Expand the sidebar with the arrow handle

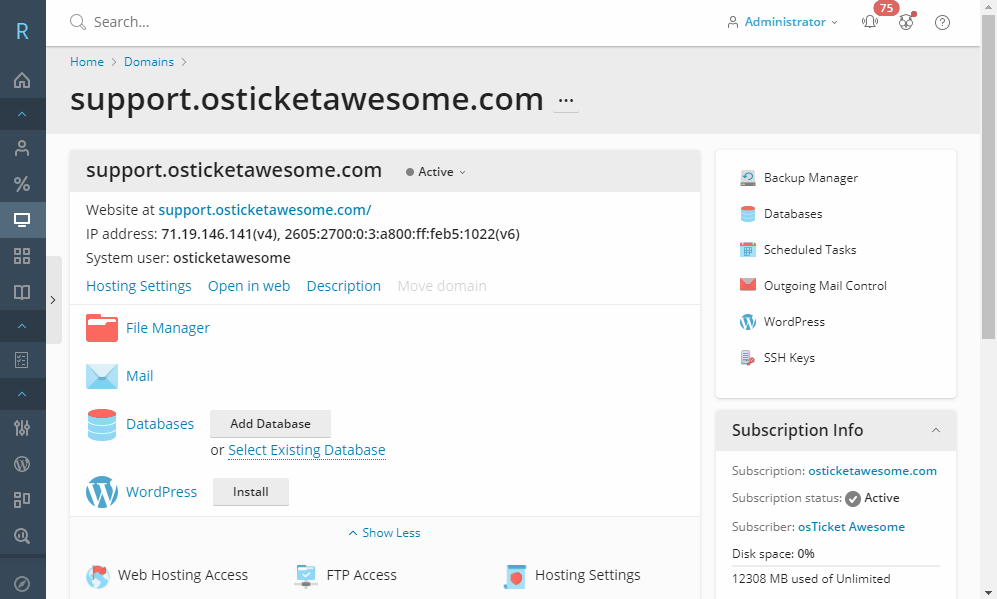[53, 300]
